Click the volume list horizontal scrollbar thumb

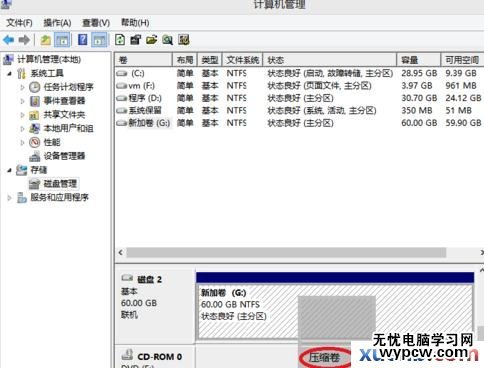coord(286,253)
